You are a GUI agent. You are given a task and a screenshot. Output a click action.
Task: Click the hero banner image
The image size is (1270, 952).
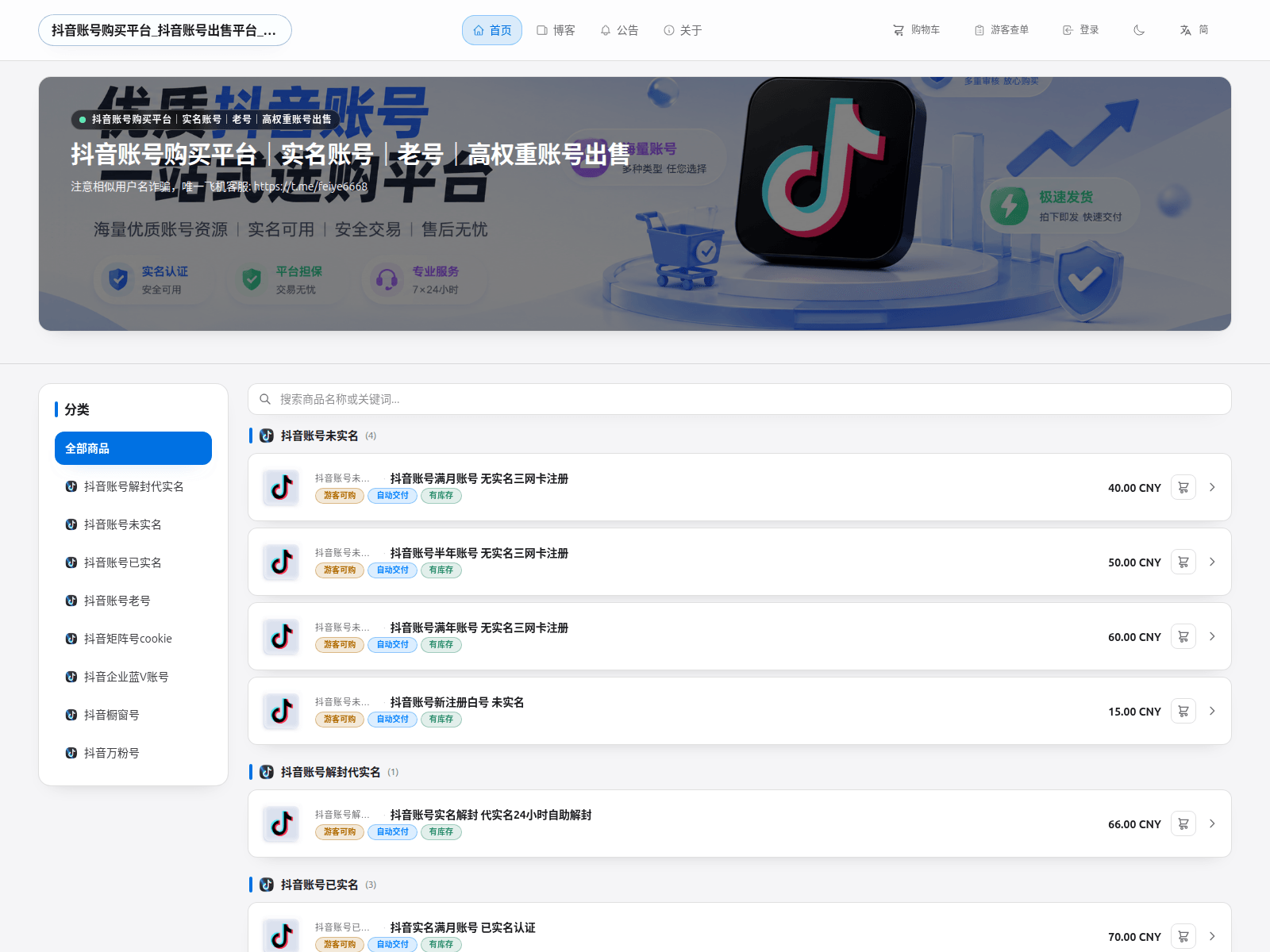pyautogui.click(x=635, y=204)
